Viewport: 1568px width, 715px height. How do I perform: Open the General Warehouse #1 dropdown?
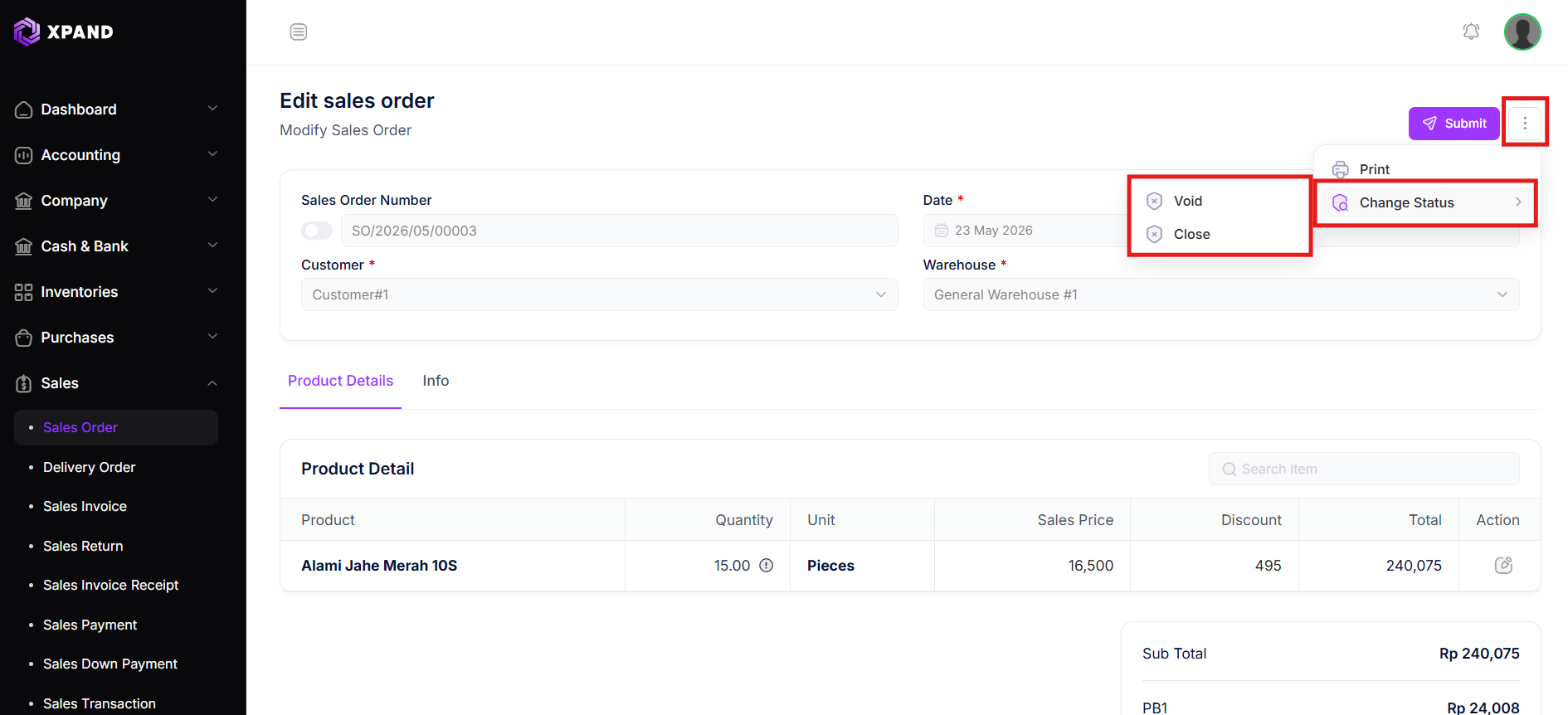[x=1221, y=294]
